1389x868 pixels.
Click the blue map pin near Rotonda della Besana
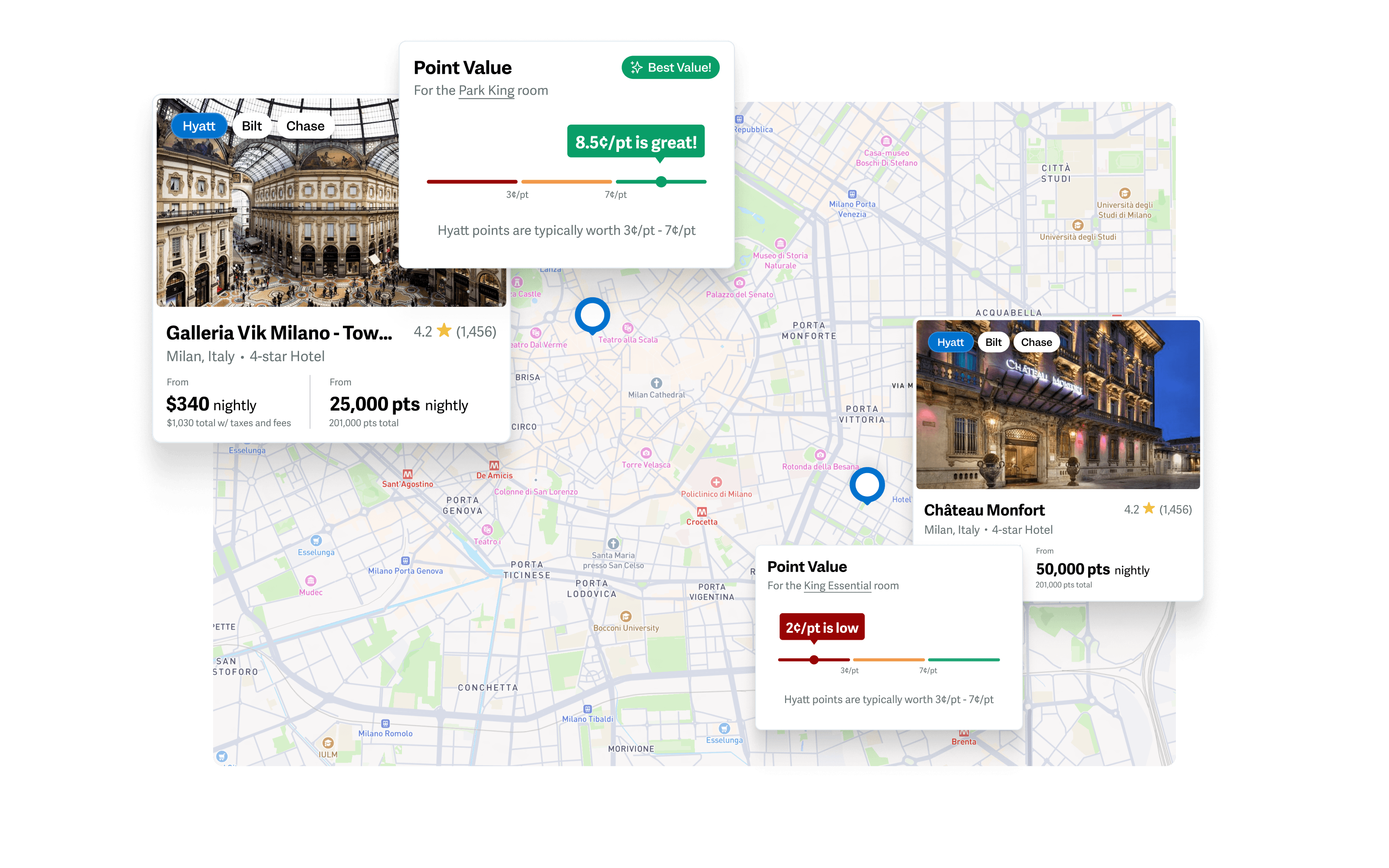[867, 486]
